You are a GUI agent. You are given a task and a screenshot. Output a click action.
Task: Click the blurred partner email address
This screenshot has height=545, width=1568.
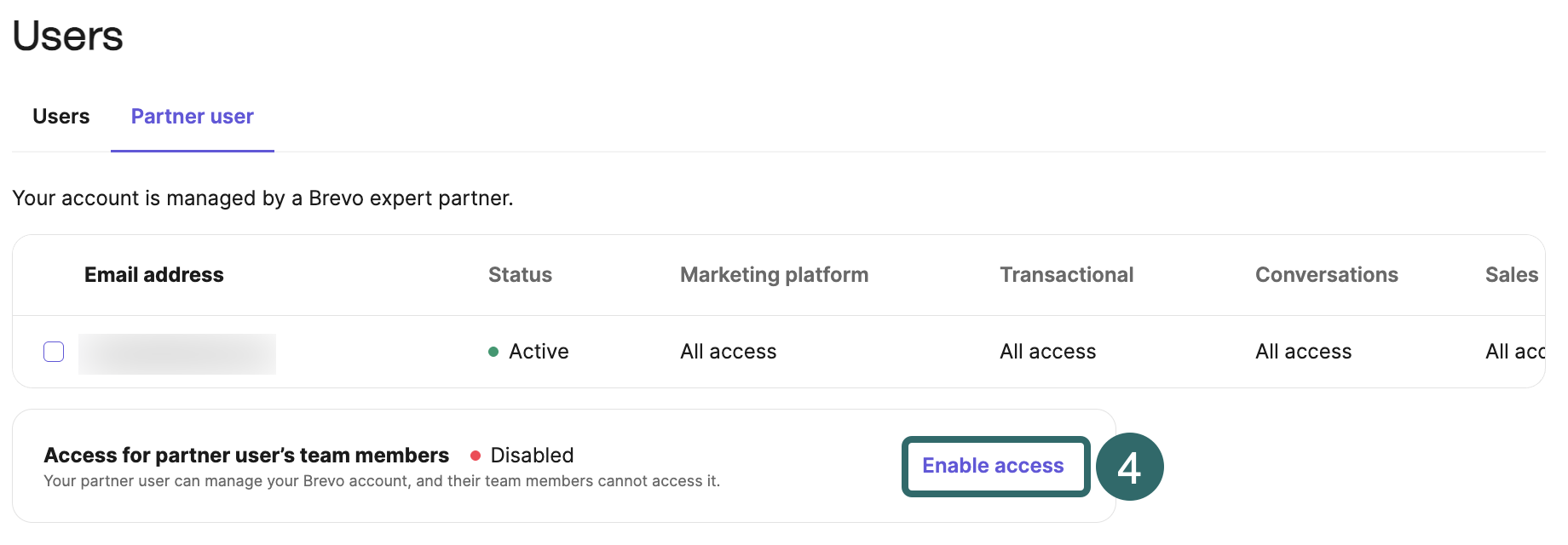(177, 353)
